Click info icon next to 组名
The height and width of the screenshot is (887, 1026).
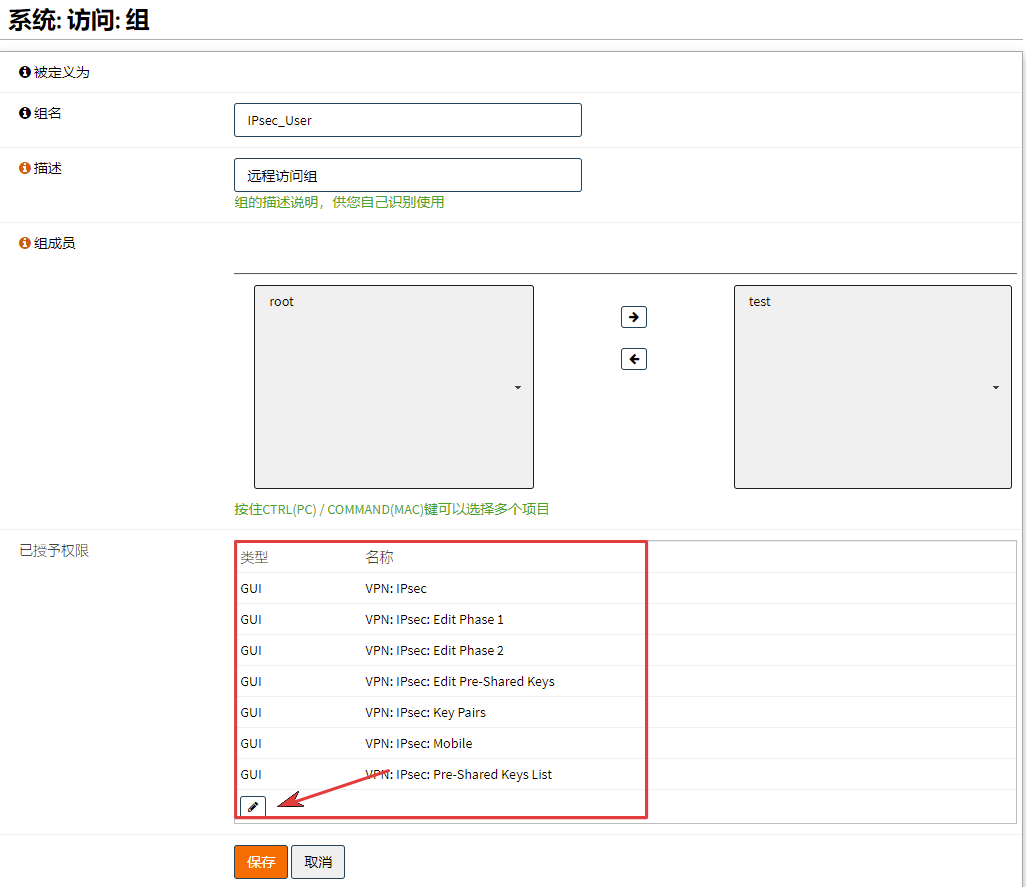click(x=25, y=113)
